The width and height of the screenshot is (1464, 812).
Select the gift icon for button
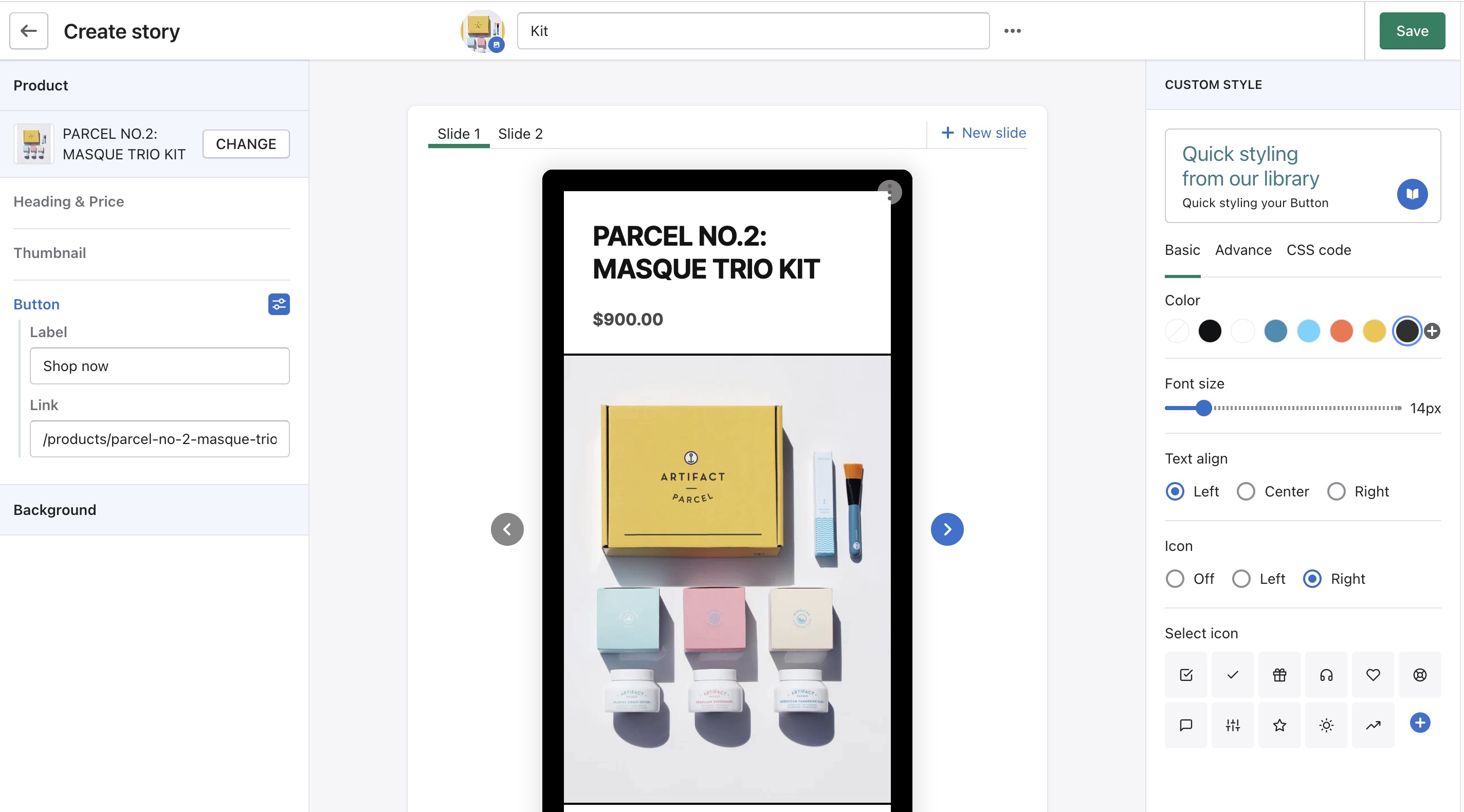tap(1279, 675)
